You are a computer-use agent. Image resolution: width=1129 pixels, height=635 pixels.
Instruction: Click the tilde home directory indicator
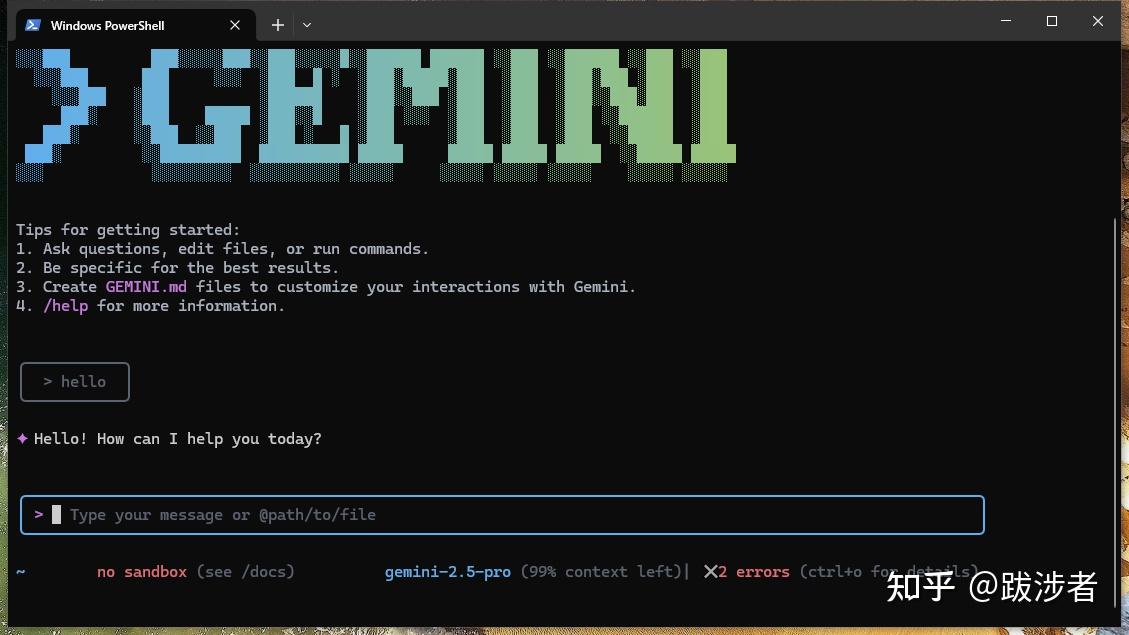pyautogui.click(x=21, y=571)
